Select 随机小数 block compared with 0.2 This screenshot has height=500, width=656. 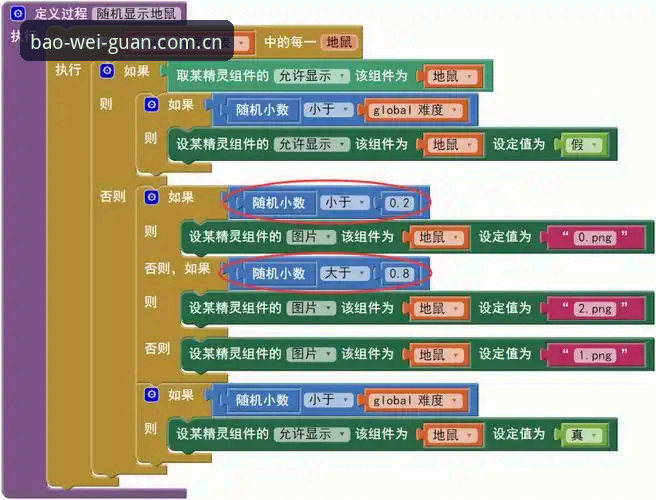(x=278, y=203)
